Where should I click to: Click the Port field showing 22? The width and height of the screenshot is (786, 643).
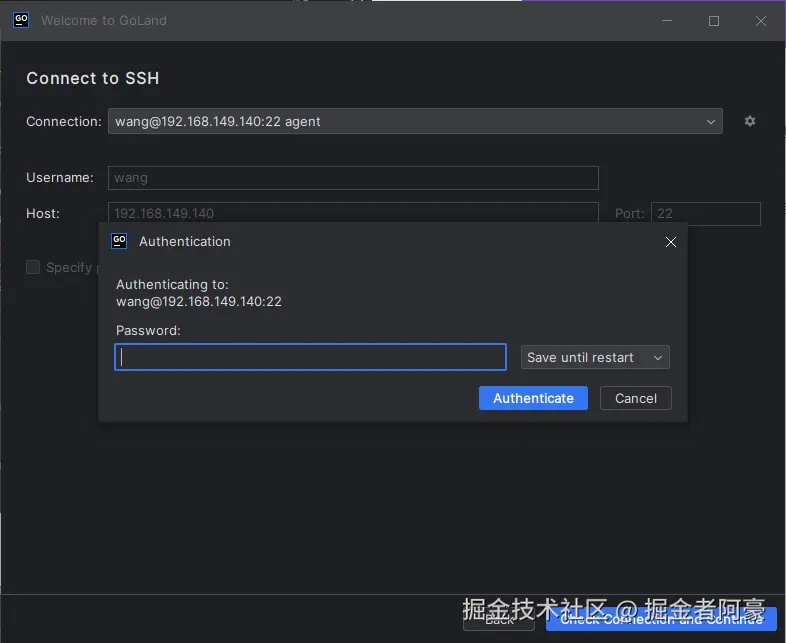705,213
